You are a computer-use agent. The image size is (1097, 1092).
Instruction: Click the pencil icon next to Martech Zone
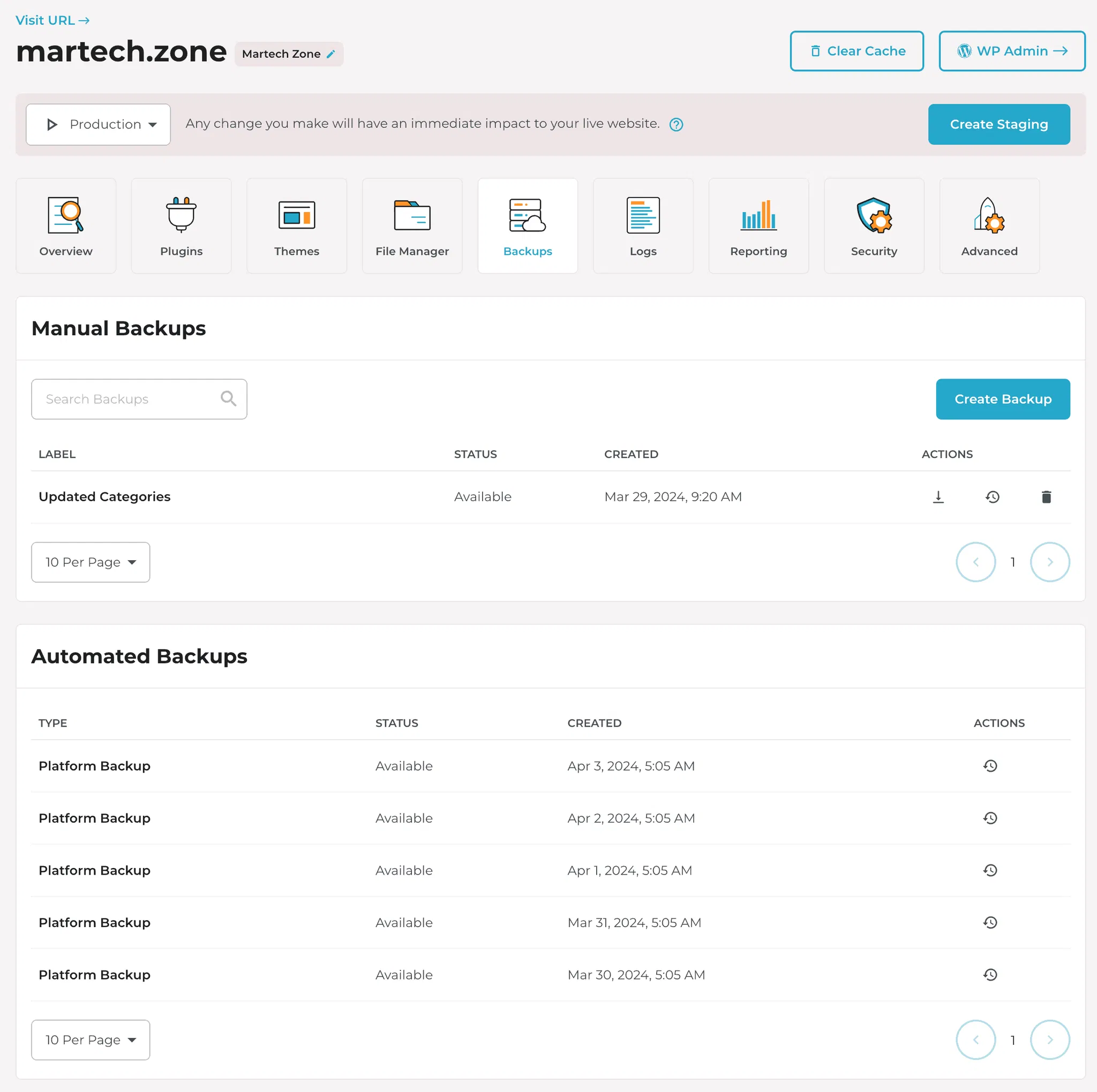[331, 54]
